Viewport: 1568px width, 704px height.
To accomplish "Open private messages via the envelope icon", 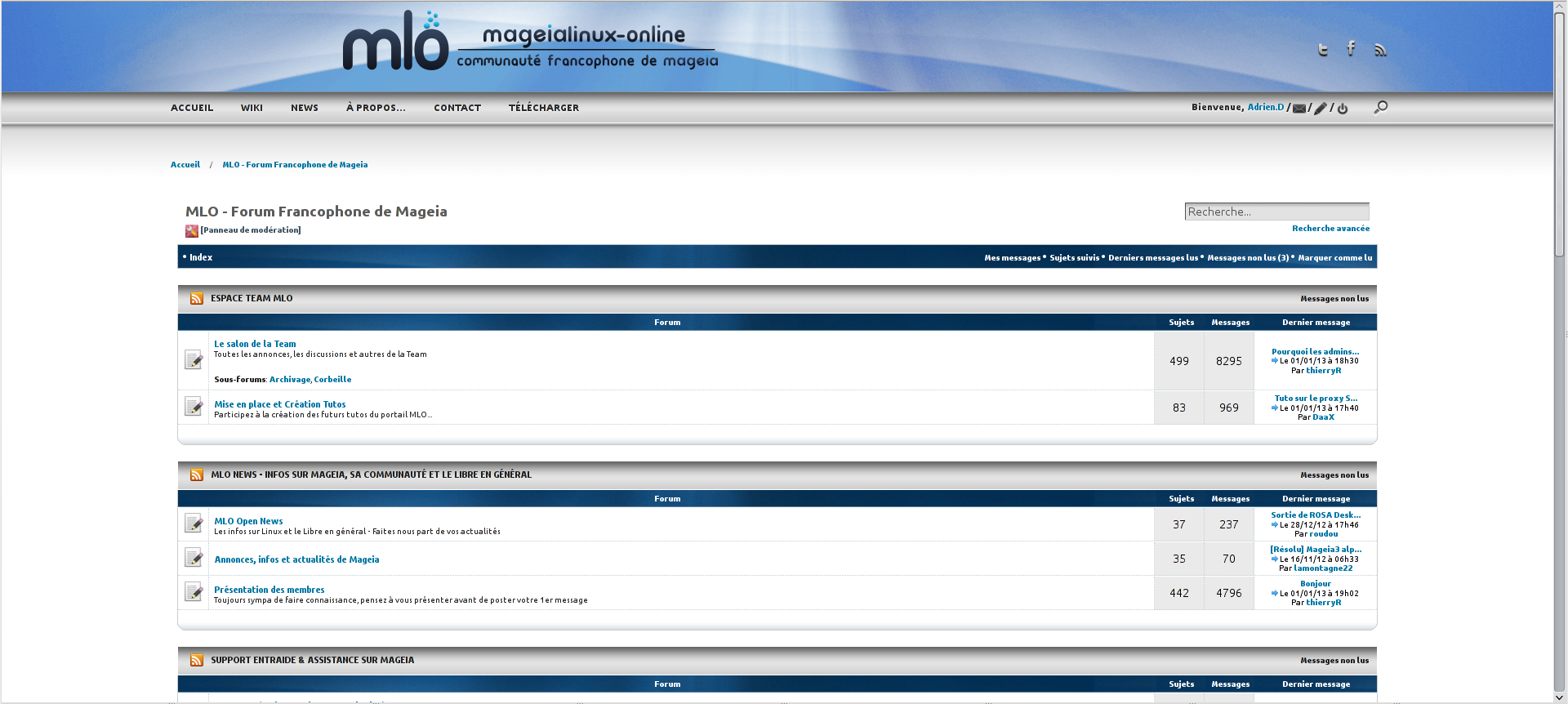I will [1299, 108].
